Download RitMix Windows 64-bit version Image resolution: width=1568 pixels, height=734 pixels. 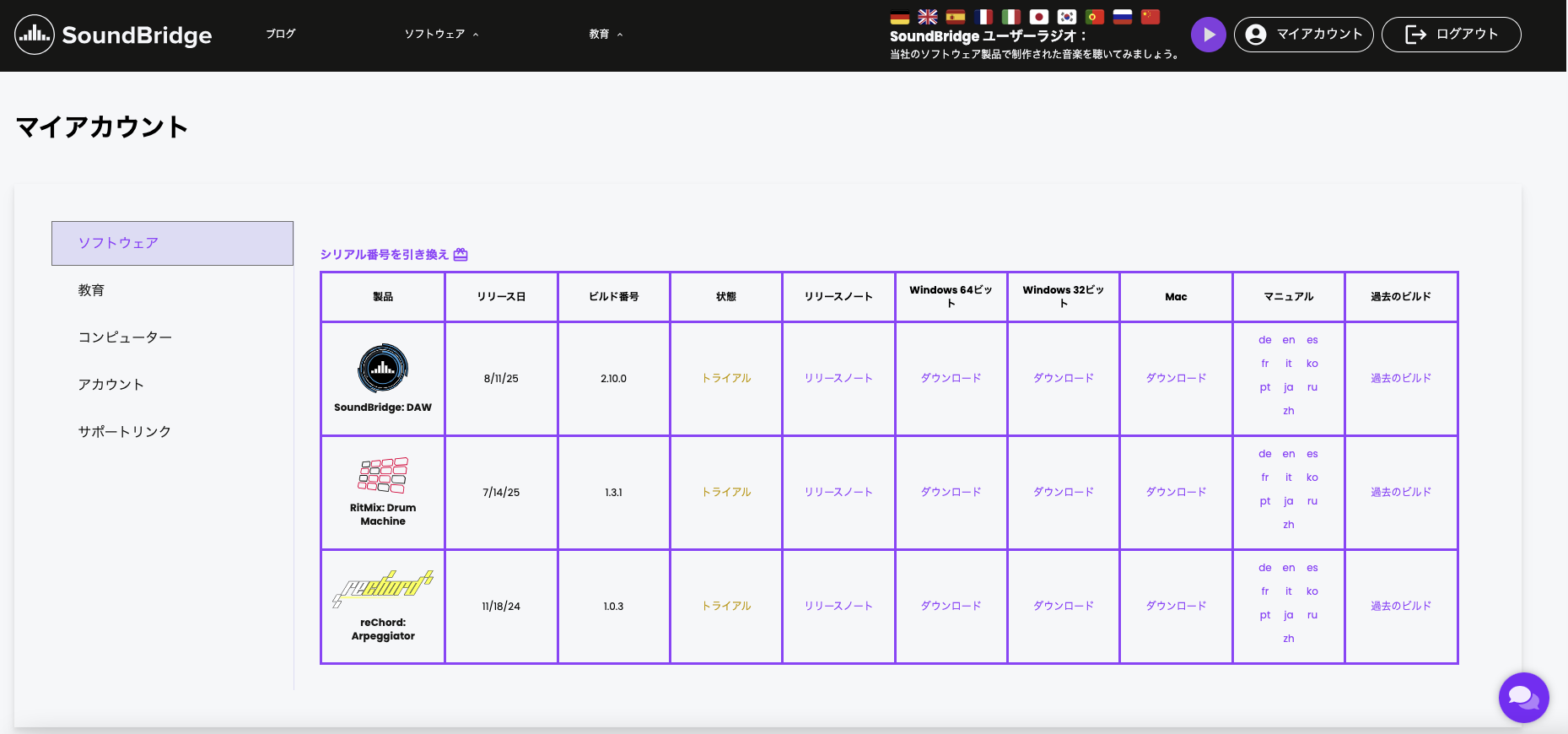tap(951, 492)
